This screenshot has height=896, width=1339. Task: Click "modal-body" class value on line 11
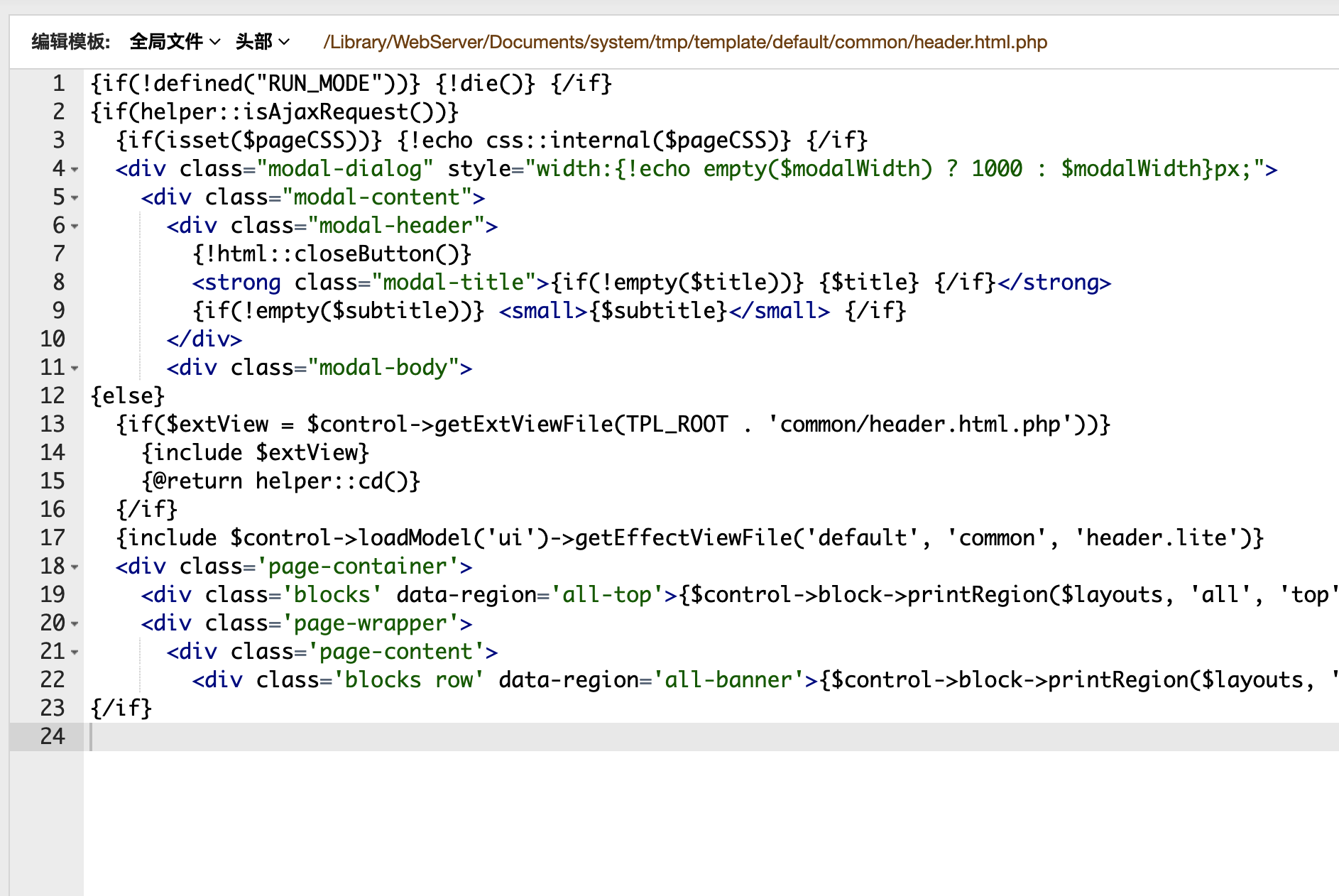[x=383, y=367]
